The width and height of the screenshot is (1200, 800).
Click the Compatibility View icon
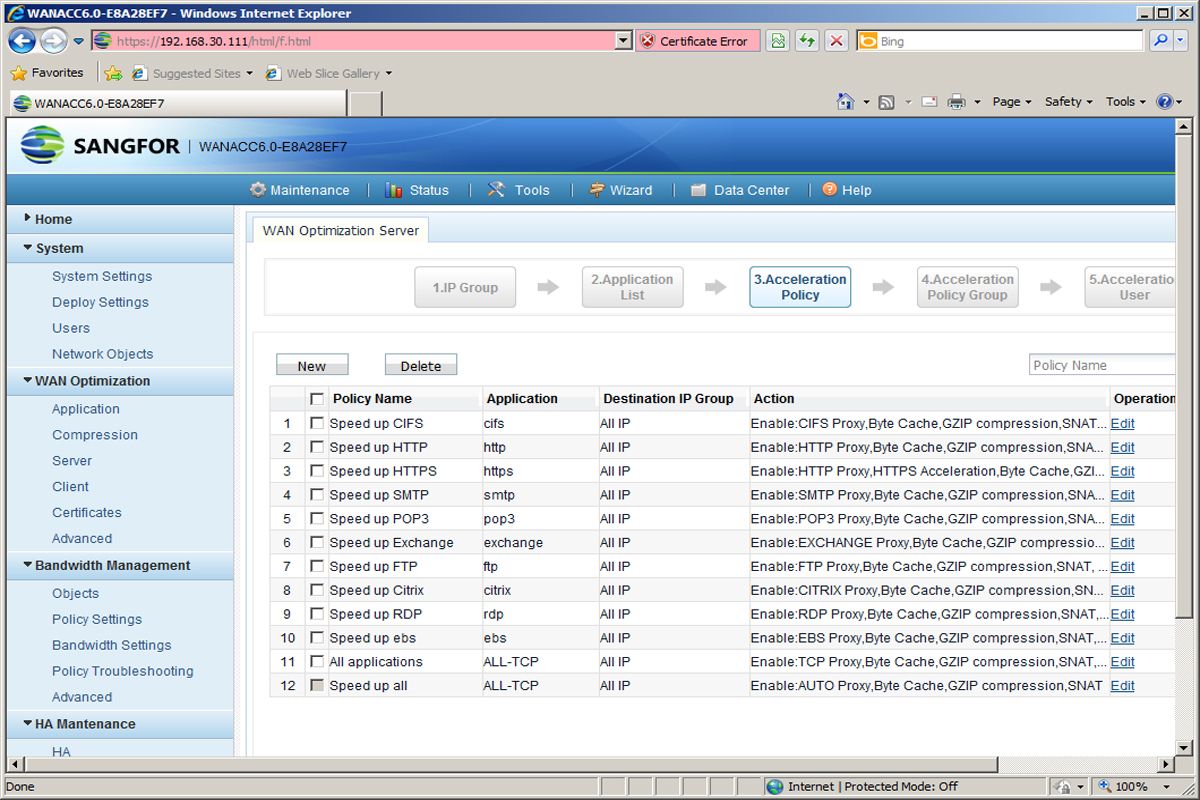pos(778,41)
